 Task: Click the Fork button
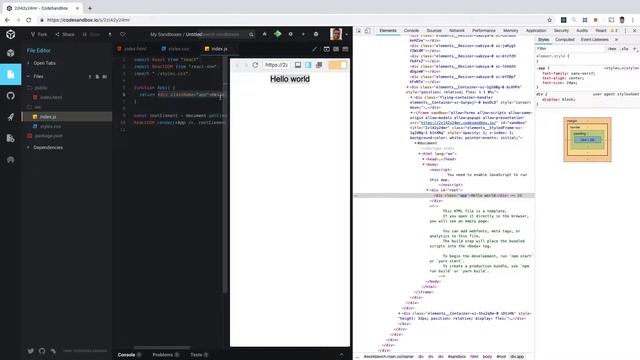tap(39, 34)
